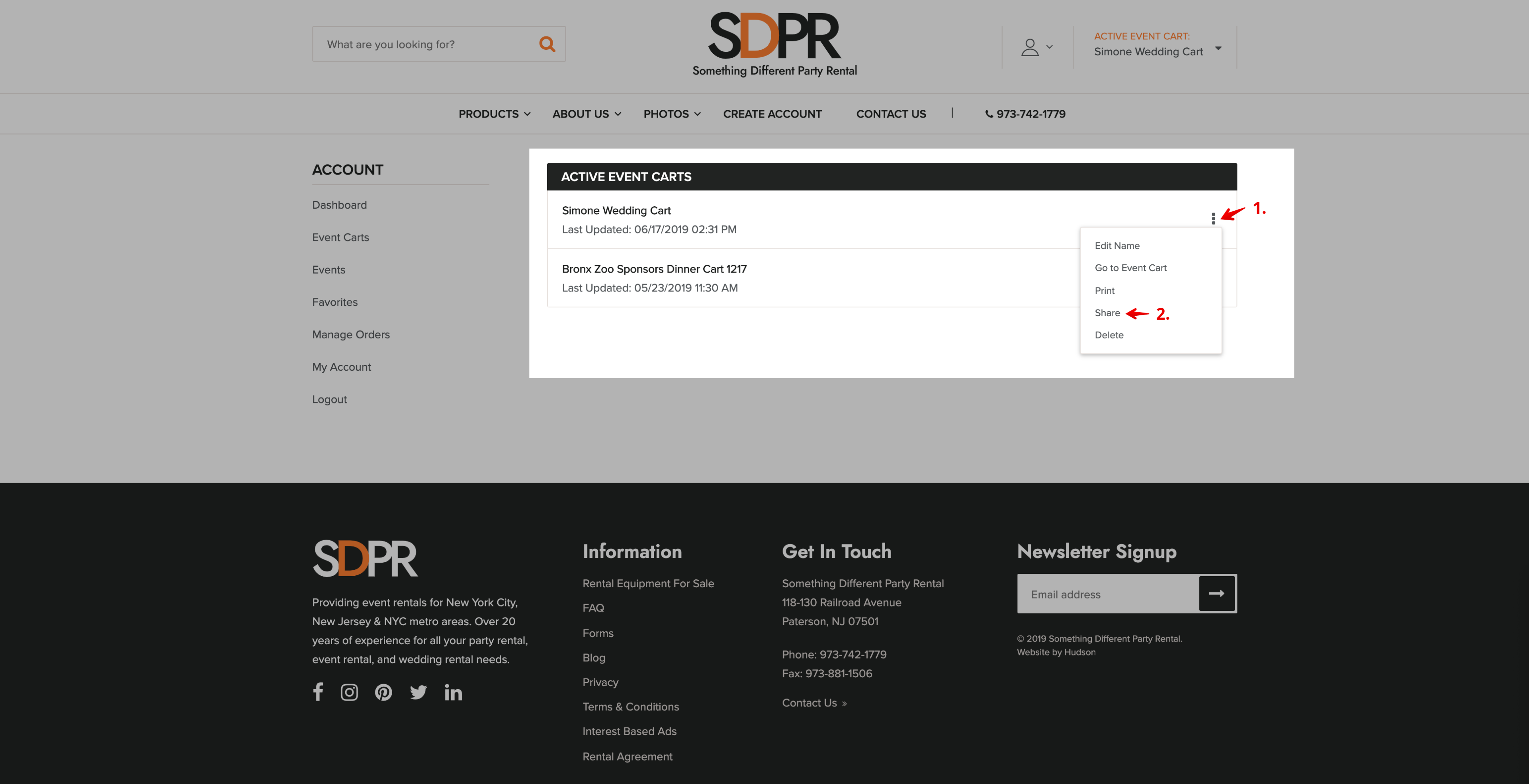Expand the Photos dropdown menu
The width and height of the screenshot is (1529, 784).
coord(672,114)
